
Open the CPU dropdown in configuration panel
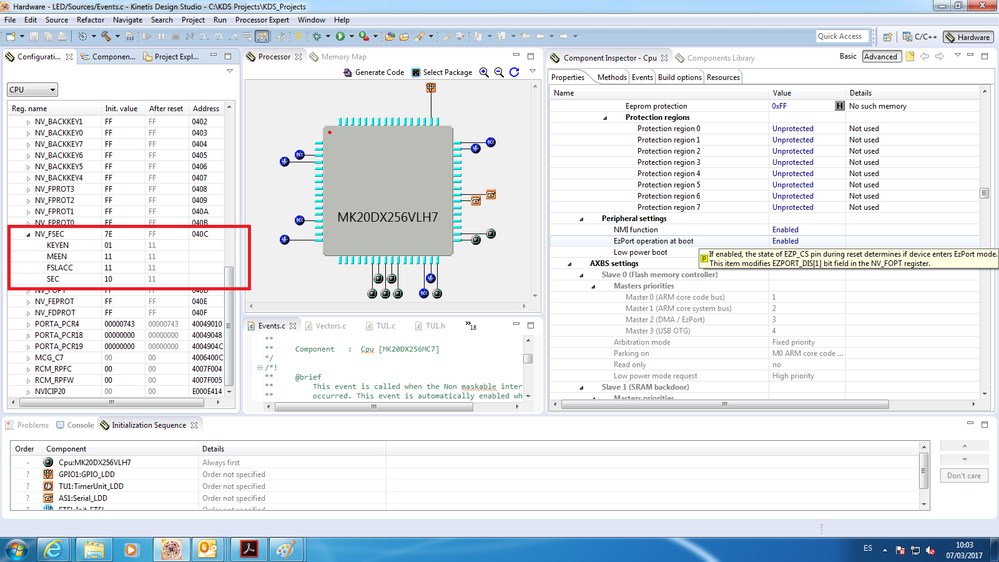(x=33, y=90)
